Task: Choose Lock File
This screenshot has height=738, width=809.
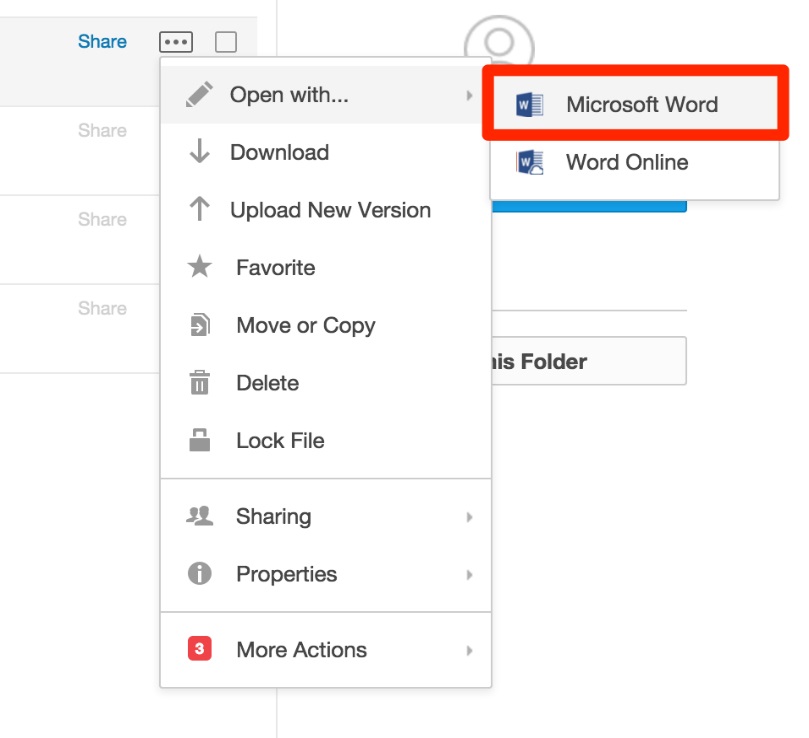Action: click(x=326, y=441)
